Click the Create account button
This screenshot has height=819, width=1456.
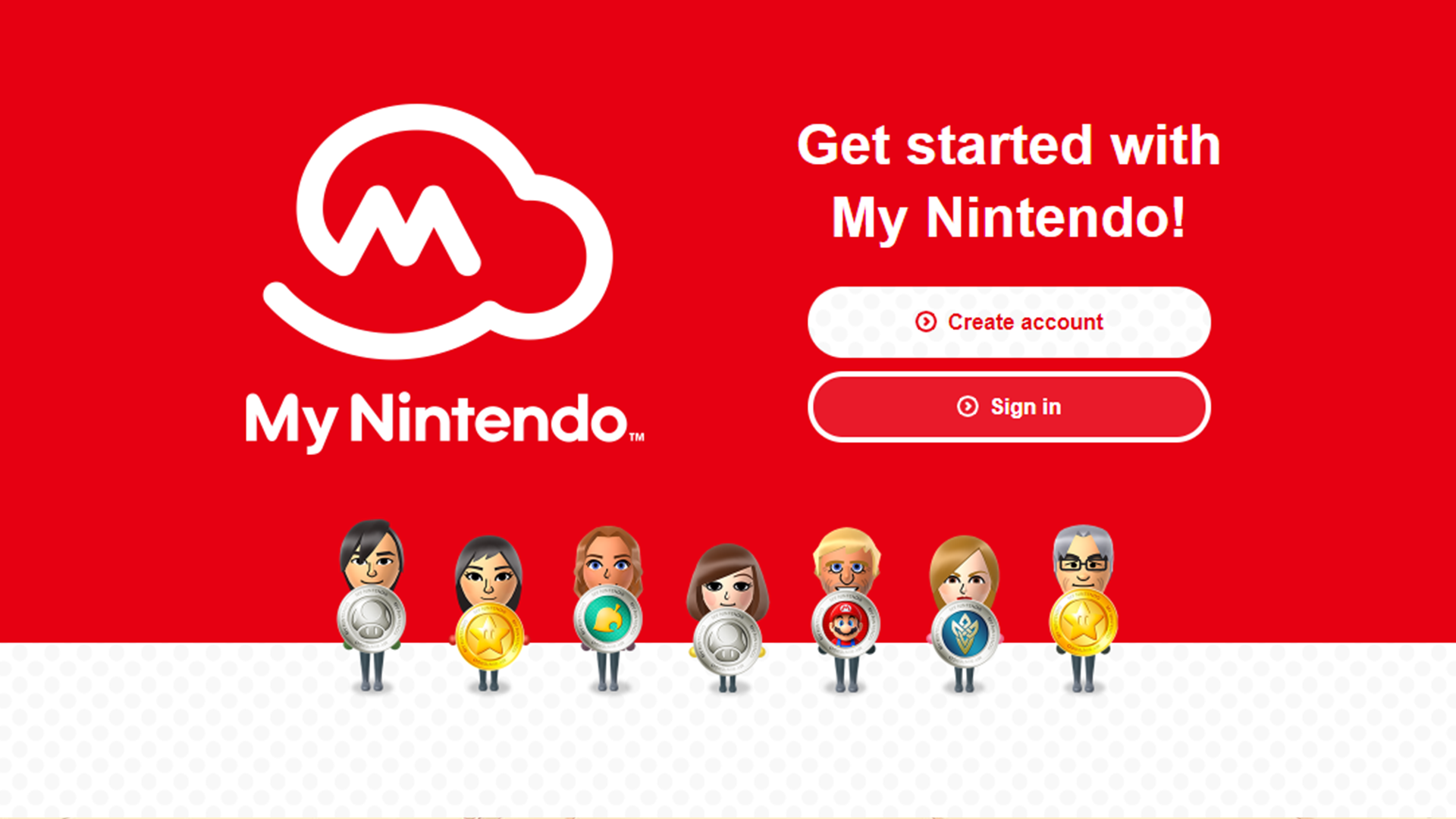point(1009,322)
